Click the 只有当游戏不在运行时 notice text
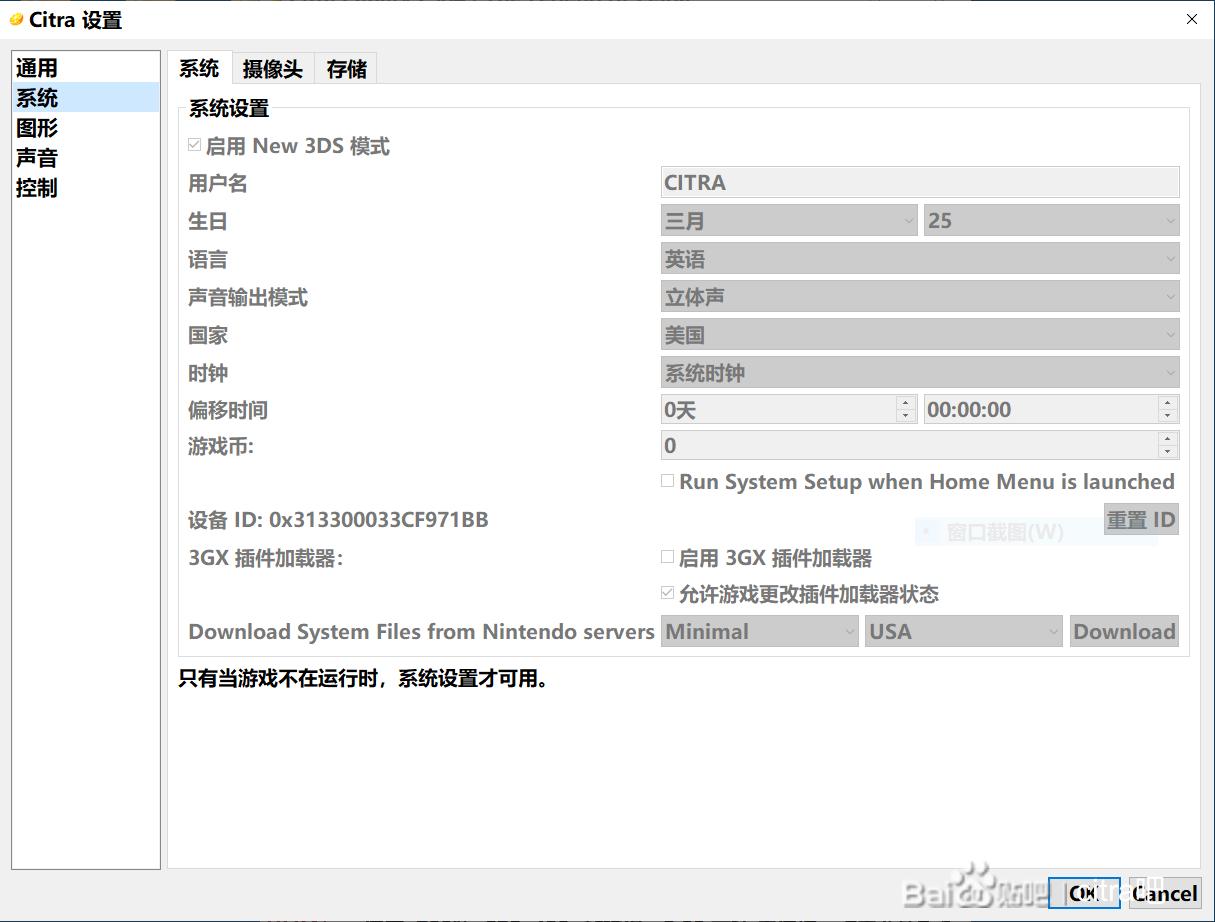This screenshot has height=922, width=1215. click(x=364, y=680)
